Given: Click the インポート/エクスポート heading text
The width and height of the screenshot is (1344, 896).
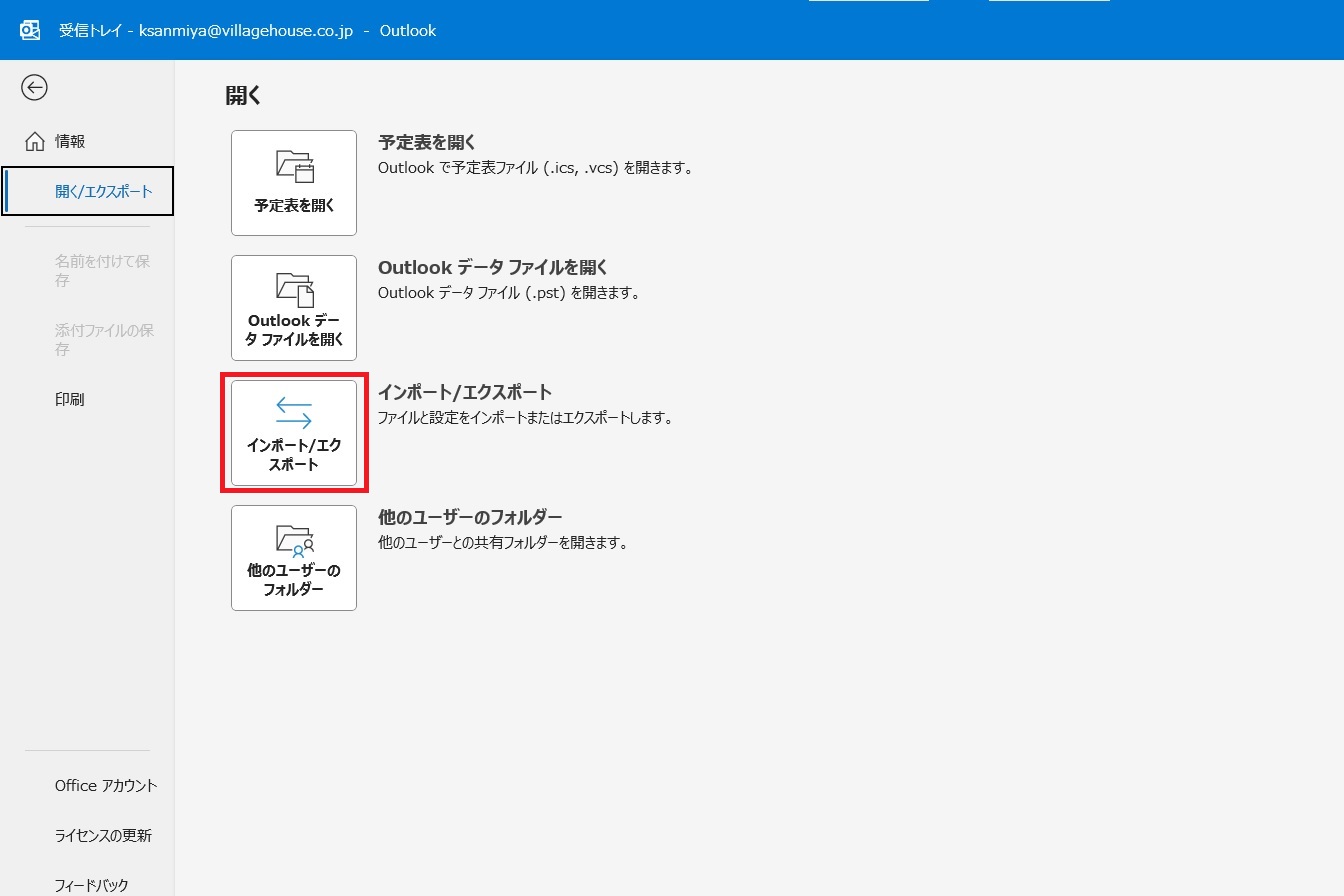Looking at the screenshot, I should click(465, 393).
